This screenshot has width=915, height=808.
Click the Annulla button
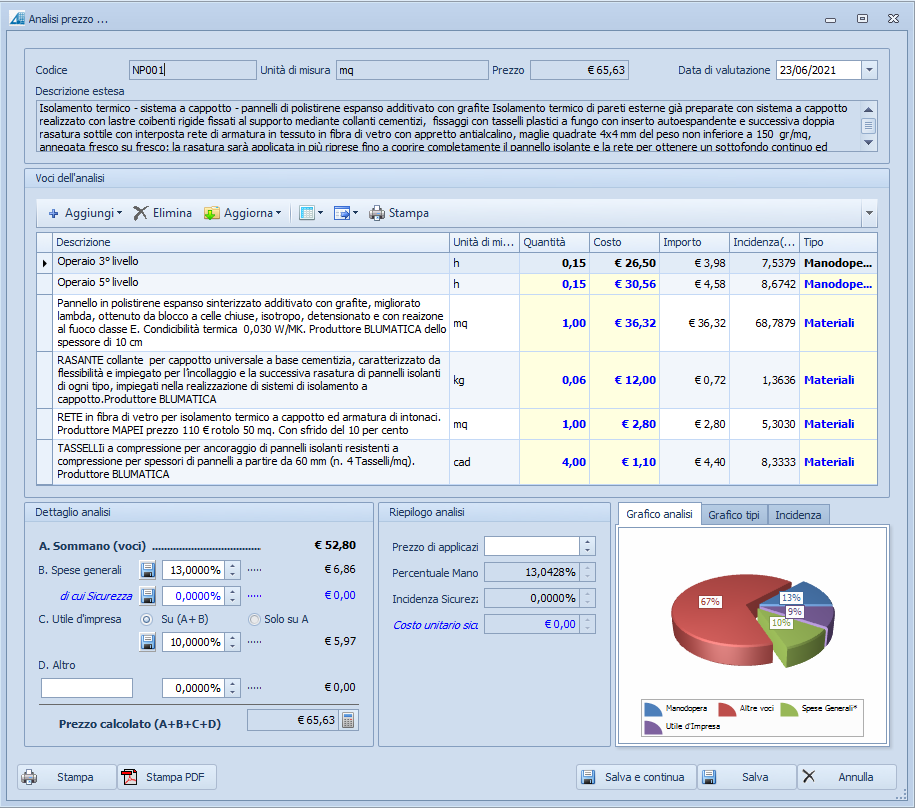point(846,777)
